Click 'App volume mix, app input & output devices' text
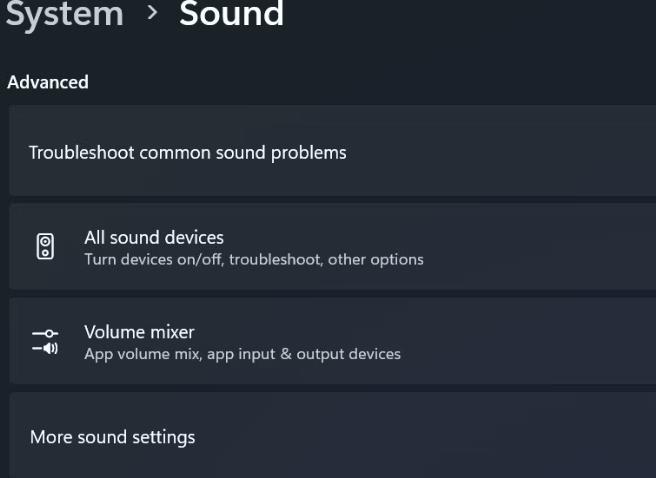Image resolution: width=656 pixels, height=478 pixels. point(243,354)
